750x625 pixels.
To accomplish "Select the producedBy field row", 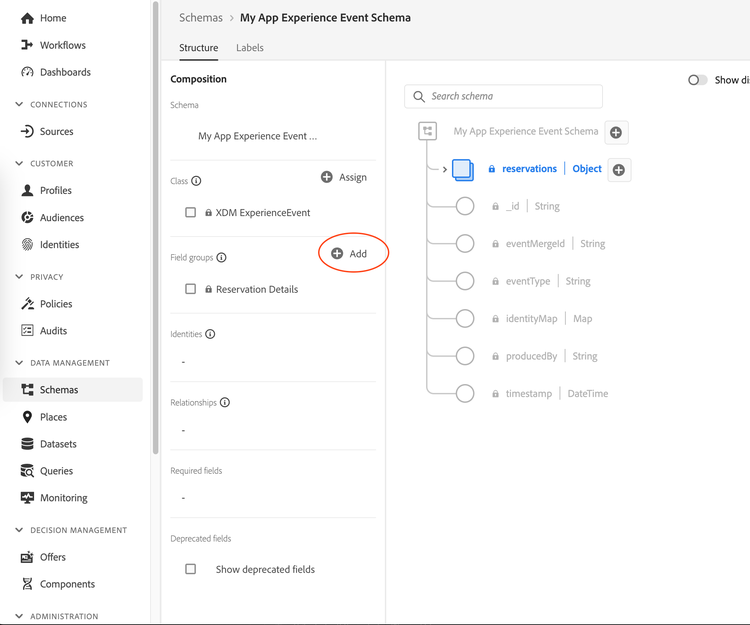I will (526, 356).
